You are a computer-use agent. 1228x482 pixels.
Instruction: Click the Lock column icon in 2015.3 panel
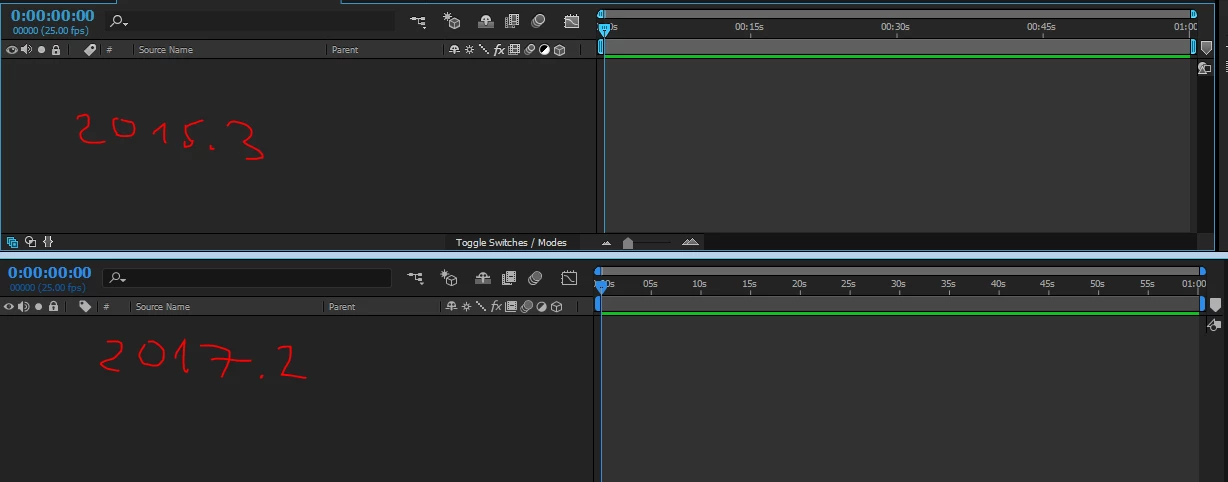(55, 50)
